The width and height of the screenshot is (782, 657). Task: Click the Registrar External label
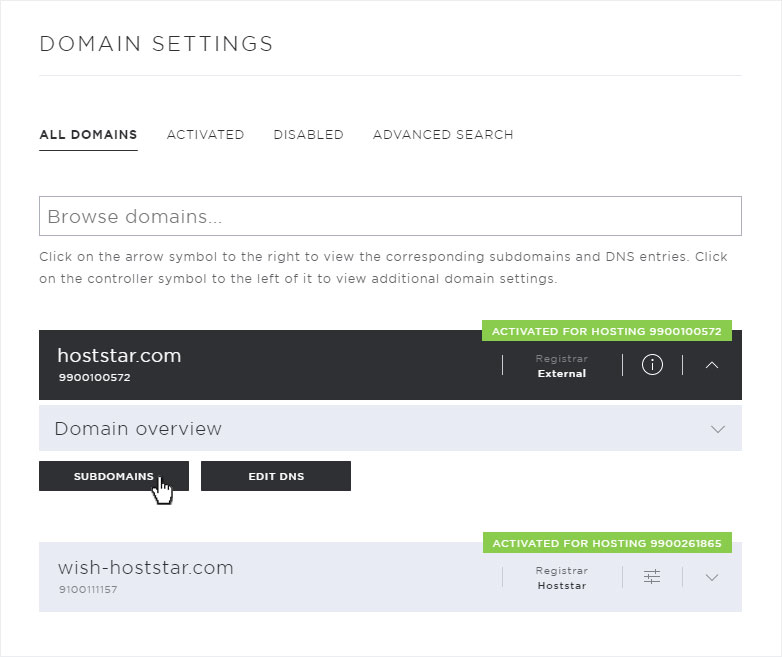pyautogui.click(x=562, y=366)
